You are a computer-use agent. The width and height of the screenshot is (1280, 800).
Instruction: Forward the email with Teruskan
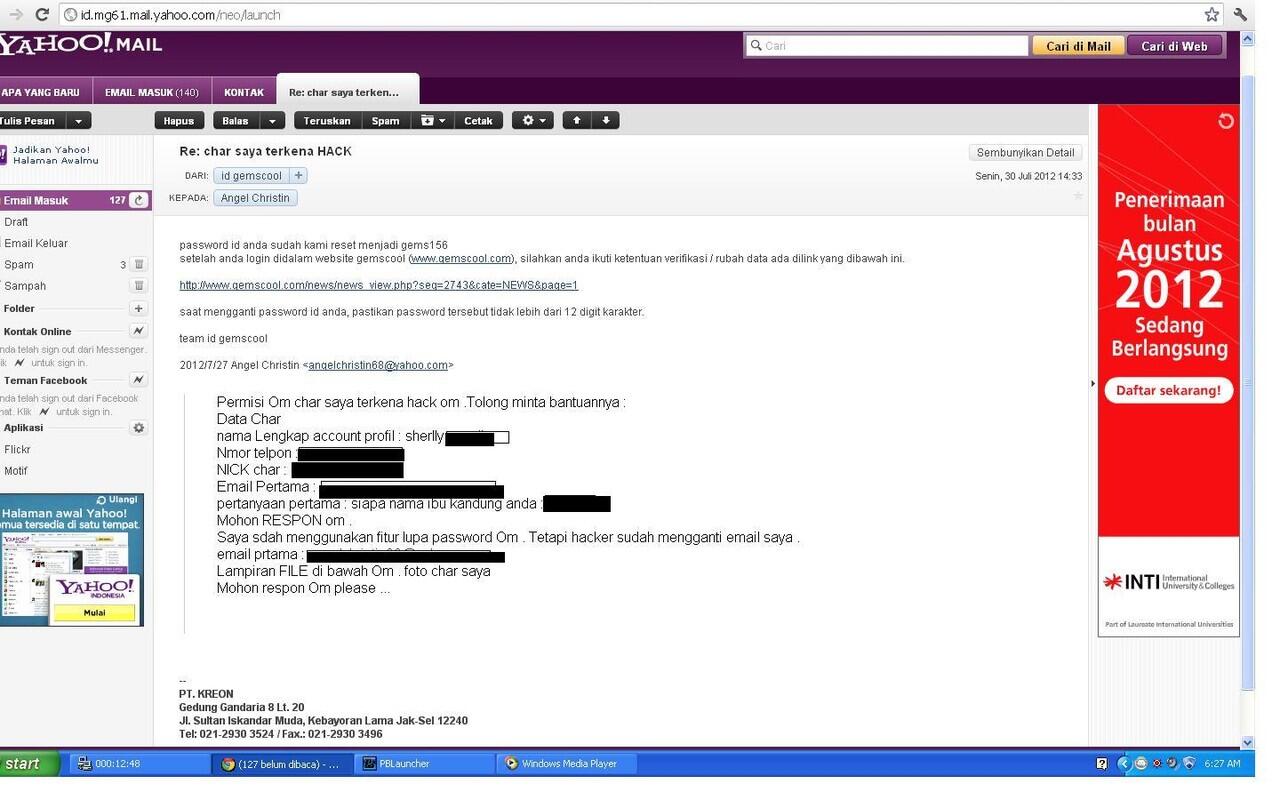pos(327,121)
